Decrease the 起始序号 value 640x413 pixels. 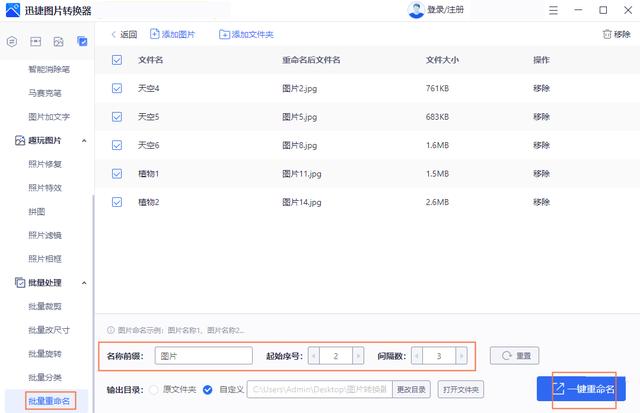pos(314,356)
